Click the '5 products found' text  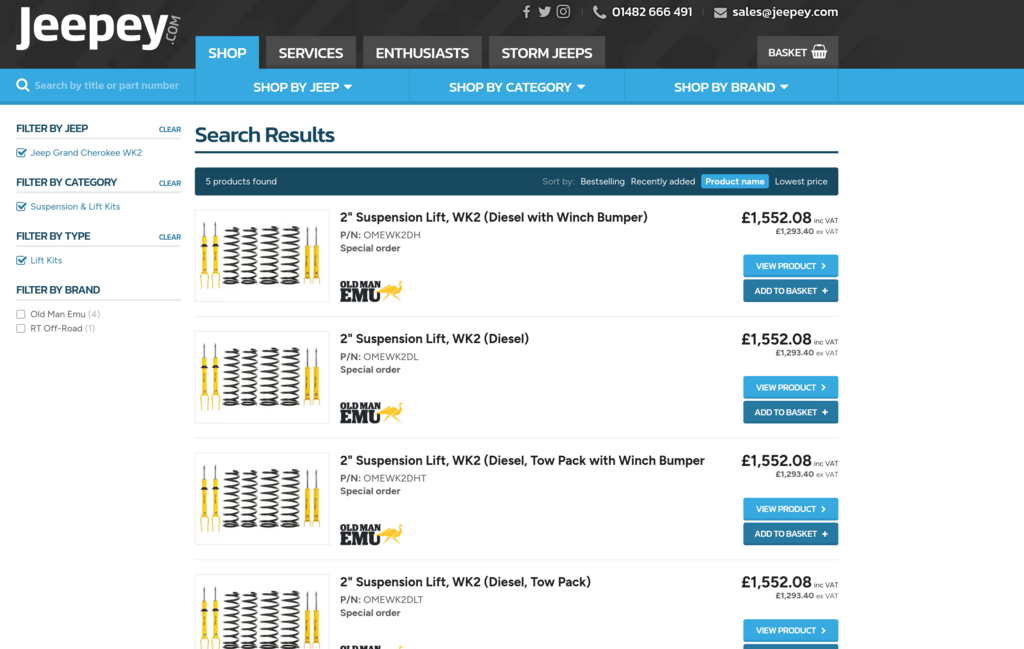coord(241,182)
